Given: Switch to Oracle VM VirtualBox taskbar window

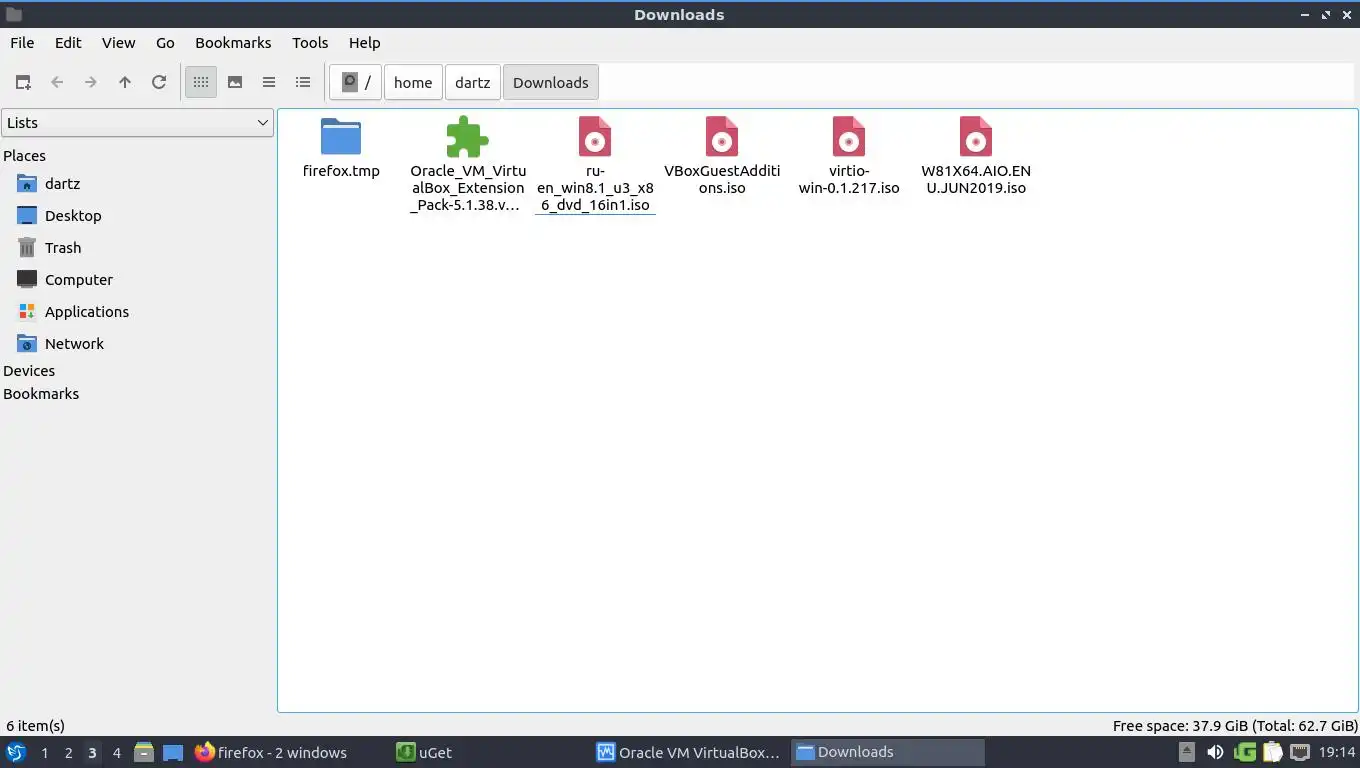Looking at the screenshot, I should pyautogui.click(x=687, y=752).
